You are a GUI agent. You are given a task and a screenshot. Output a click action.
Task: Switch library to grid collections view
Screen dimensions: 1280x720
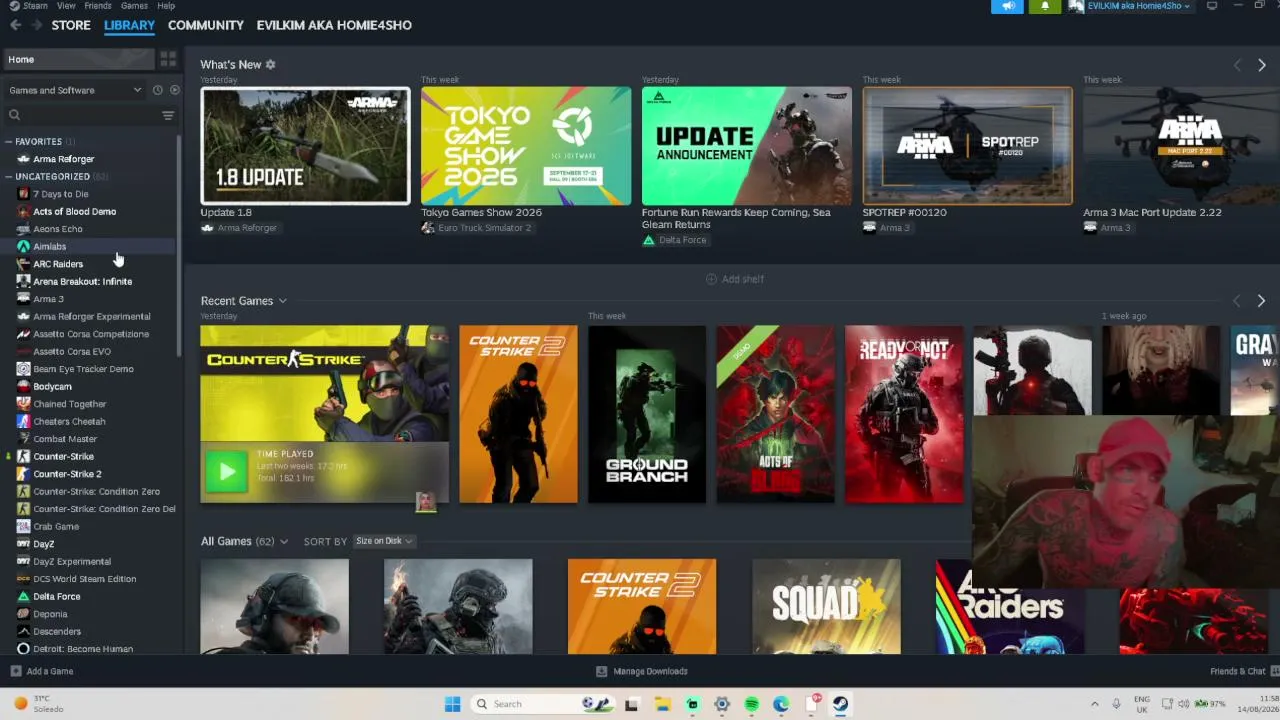tap(168, 59)
